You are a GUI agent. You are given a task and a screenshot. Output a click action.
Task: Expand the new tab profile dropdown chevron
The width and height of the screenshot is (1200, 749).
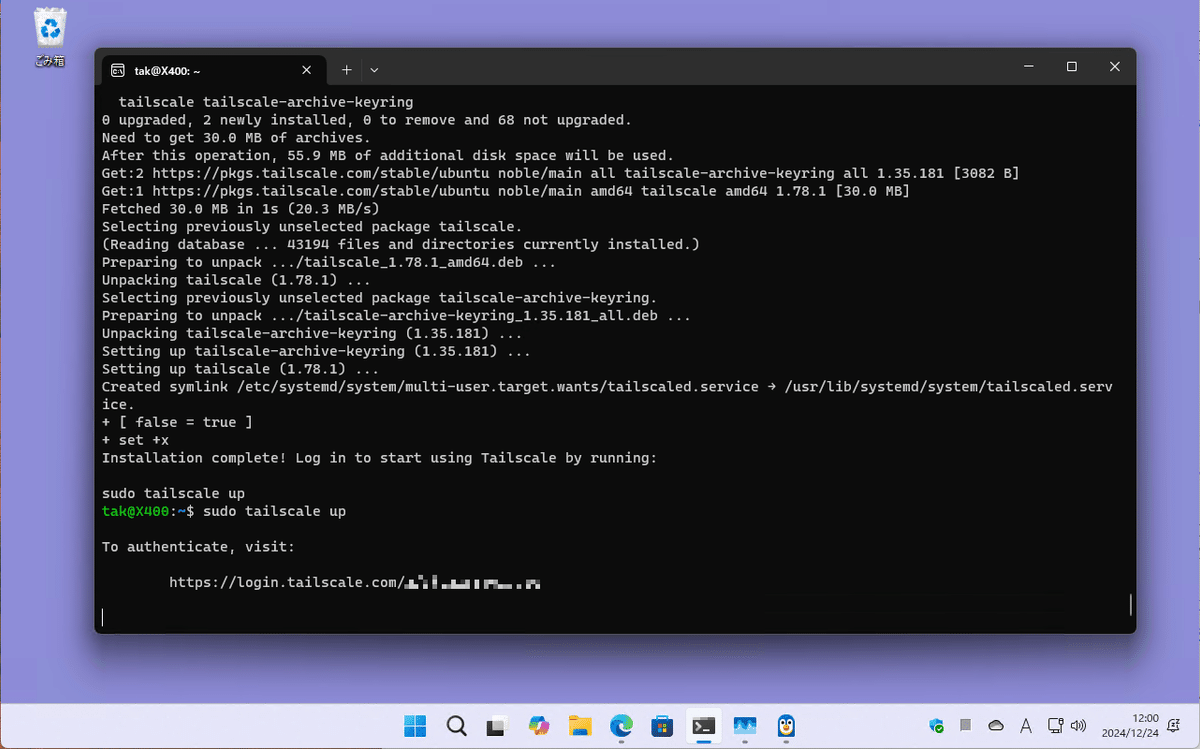[374, 70]
